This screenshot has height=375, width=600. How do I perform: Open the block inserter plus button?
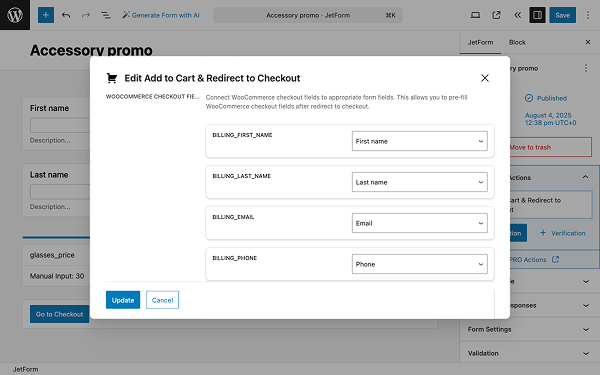pos(46,15)
